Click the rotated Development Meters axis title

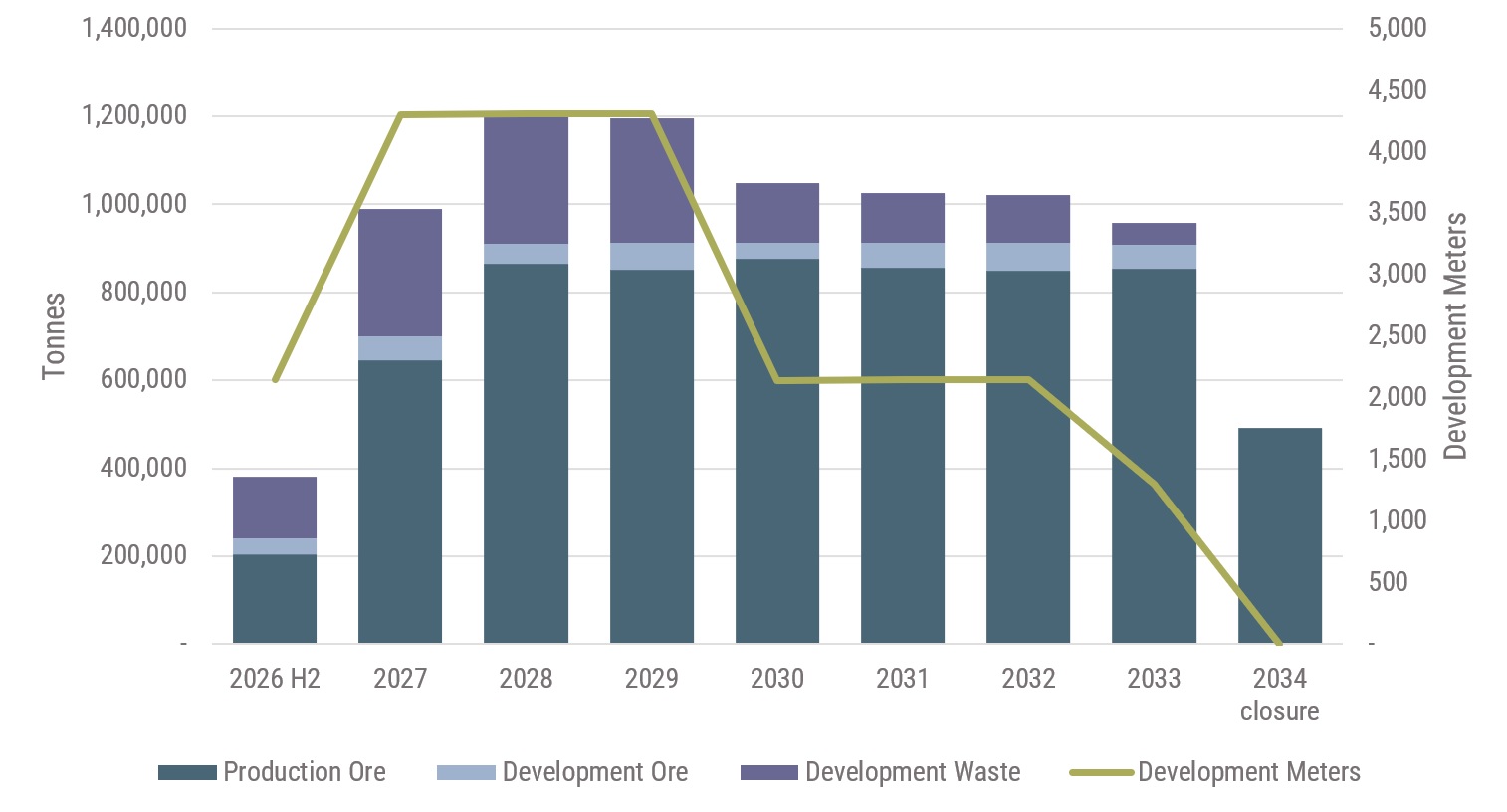(x=1455, y=335)
